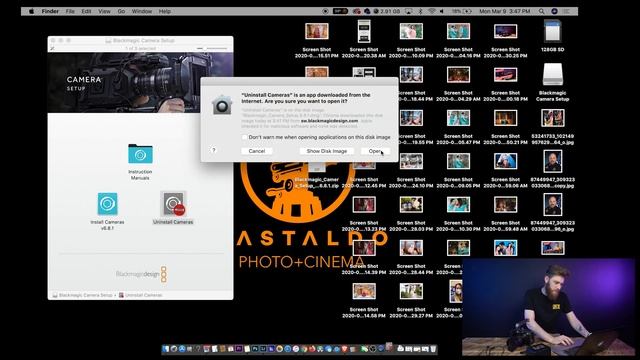
Task: Open the View menu
Action: point(104,11)
